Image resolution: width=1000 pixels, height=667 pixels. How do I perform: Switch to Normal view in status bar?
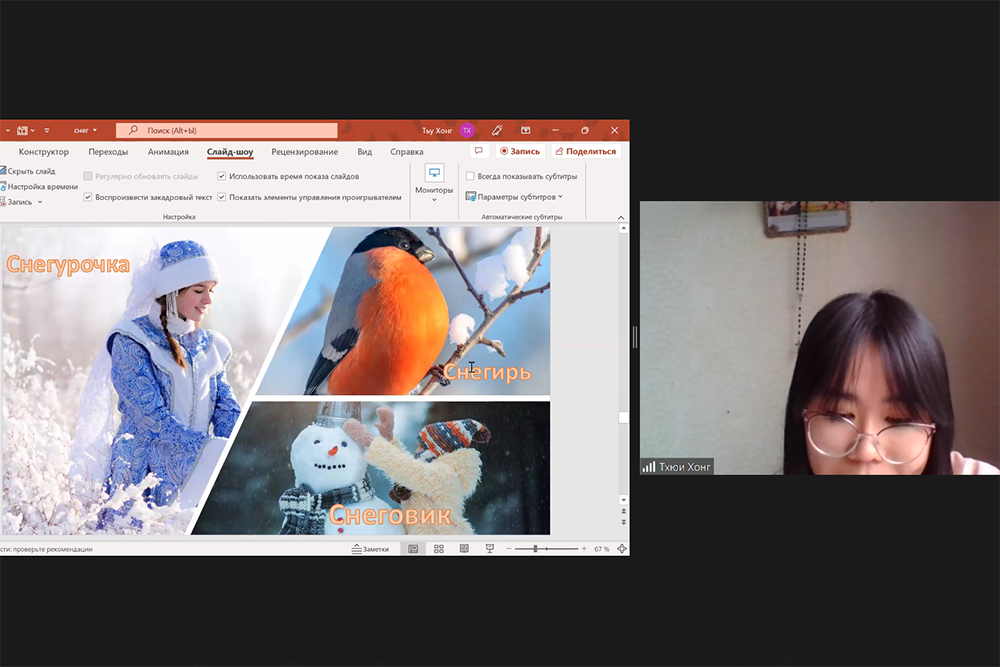[x=413, y=548]
